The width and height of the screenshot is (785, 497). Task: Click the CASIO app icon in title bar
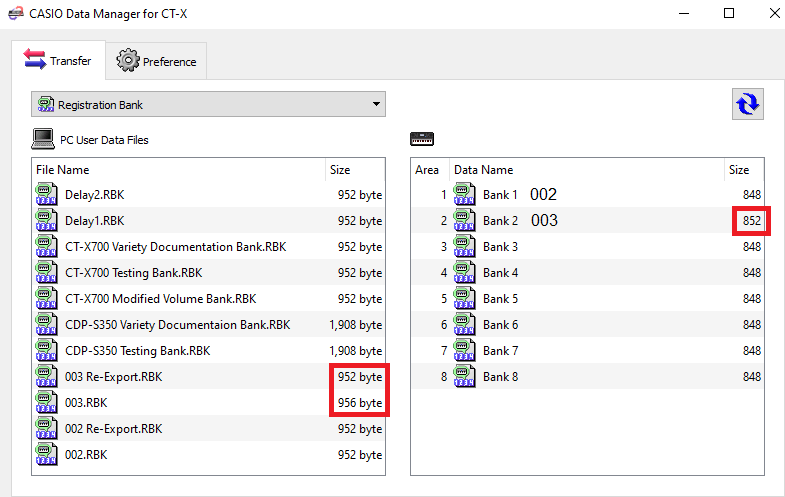pyautogui.click(x=16, y=13)
